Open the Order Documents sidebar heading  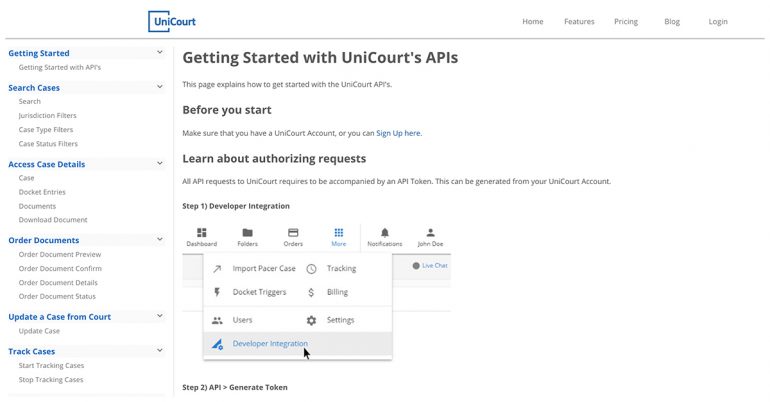point(44,241)
